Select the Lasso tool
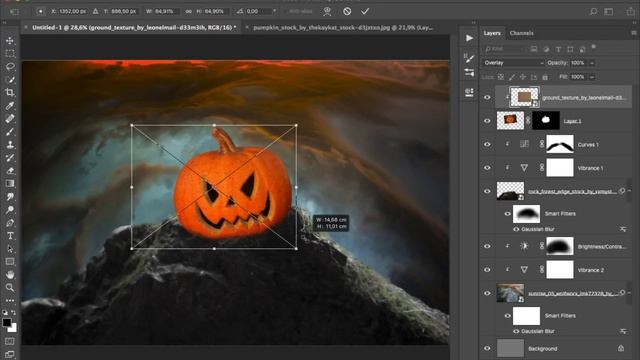The image size is (640, 360). [x=10, y=67]
